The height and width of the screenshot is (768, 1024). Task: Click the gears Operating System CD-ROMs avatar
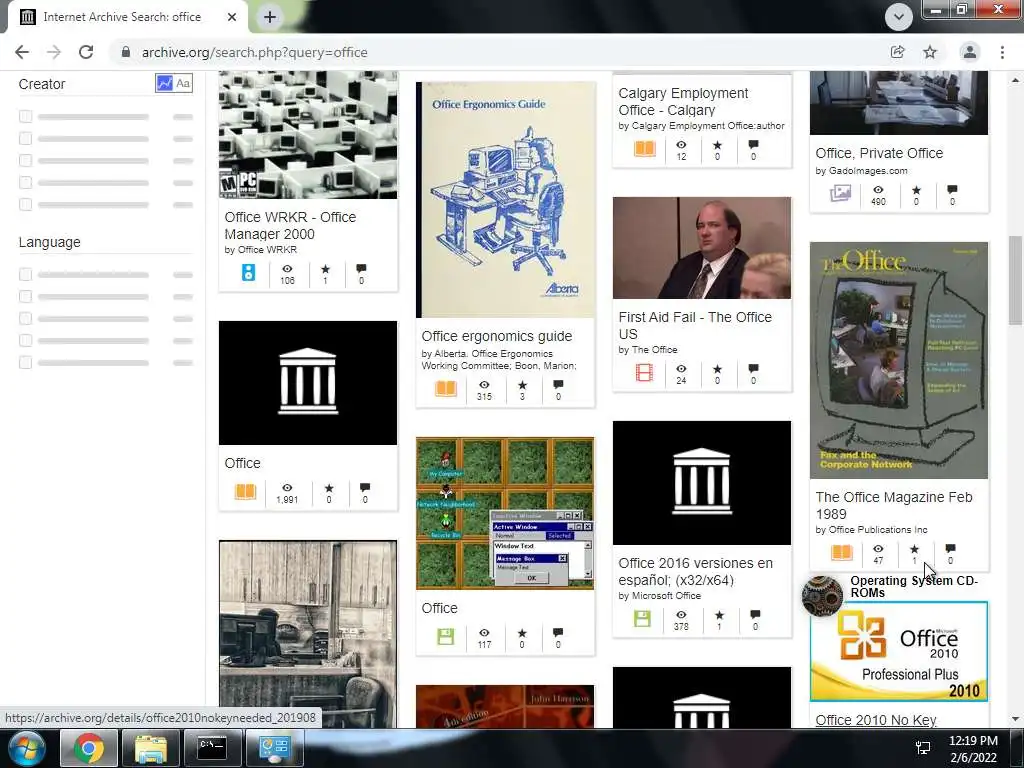coord(822,596)
